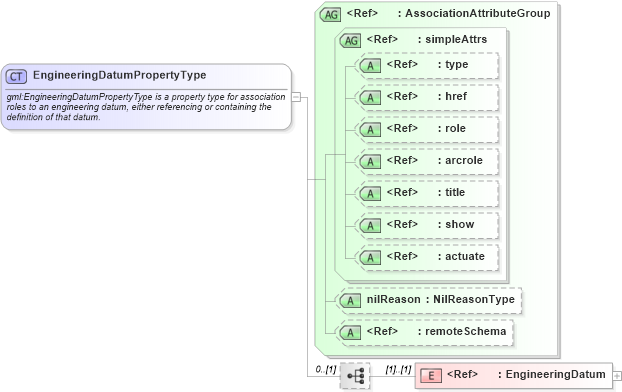Click the E icon of EngineeringDatum element
622x392 pixels.
click(431, 375)
